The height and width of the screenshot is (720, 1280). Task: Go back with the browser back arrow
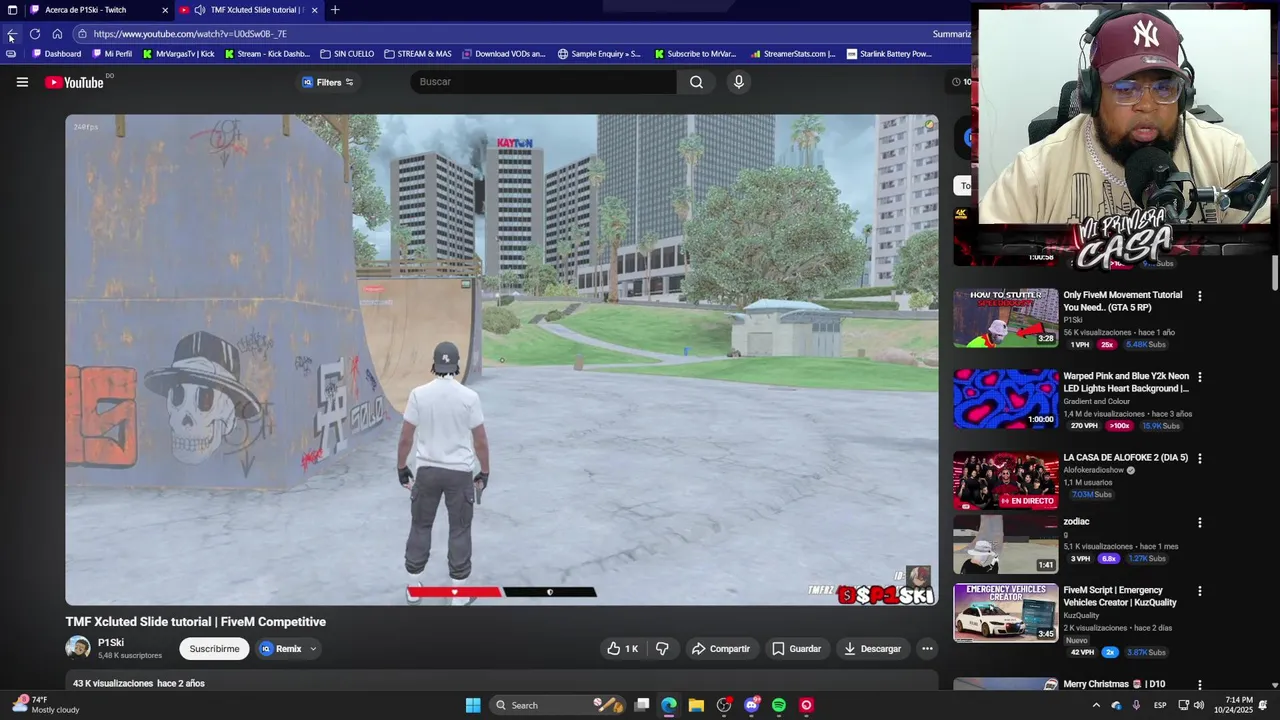[11, 34]
